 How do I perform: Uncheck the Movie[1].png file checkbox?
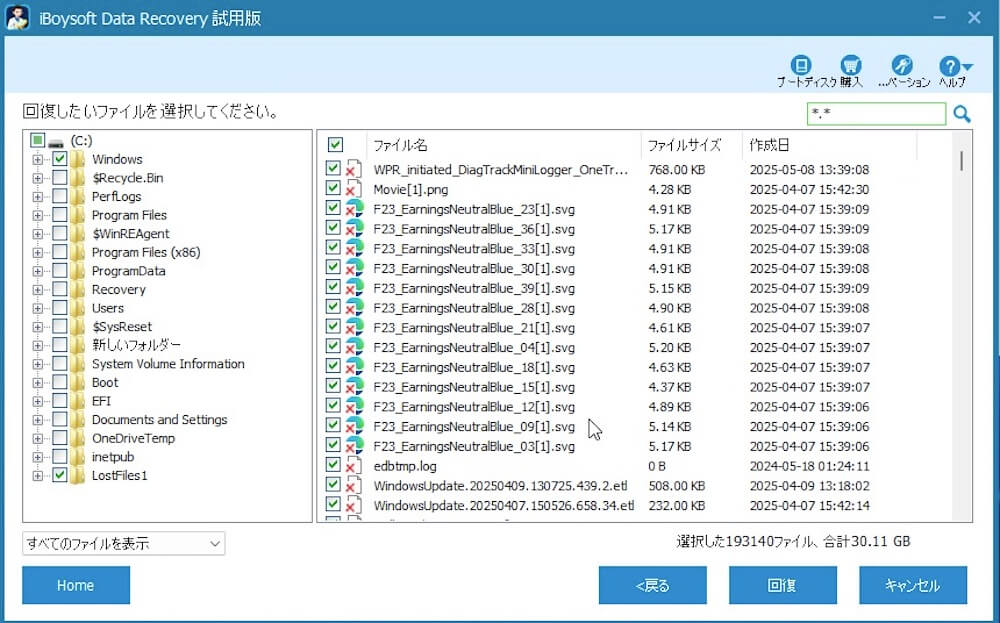[332, 188]
